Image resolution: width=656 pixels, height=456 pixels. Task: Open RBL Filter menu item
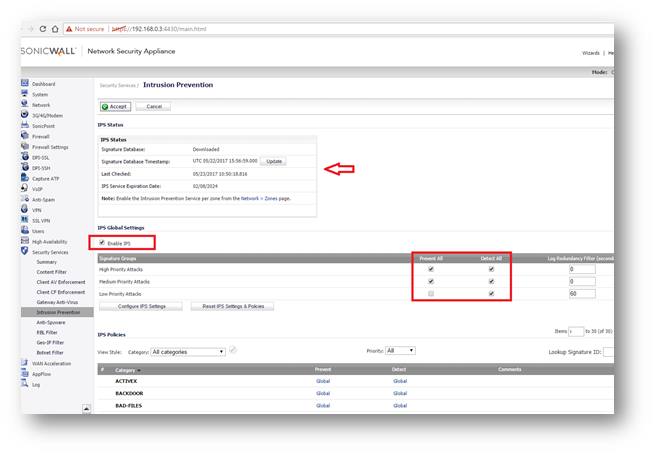tap(47, 333)
